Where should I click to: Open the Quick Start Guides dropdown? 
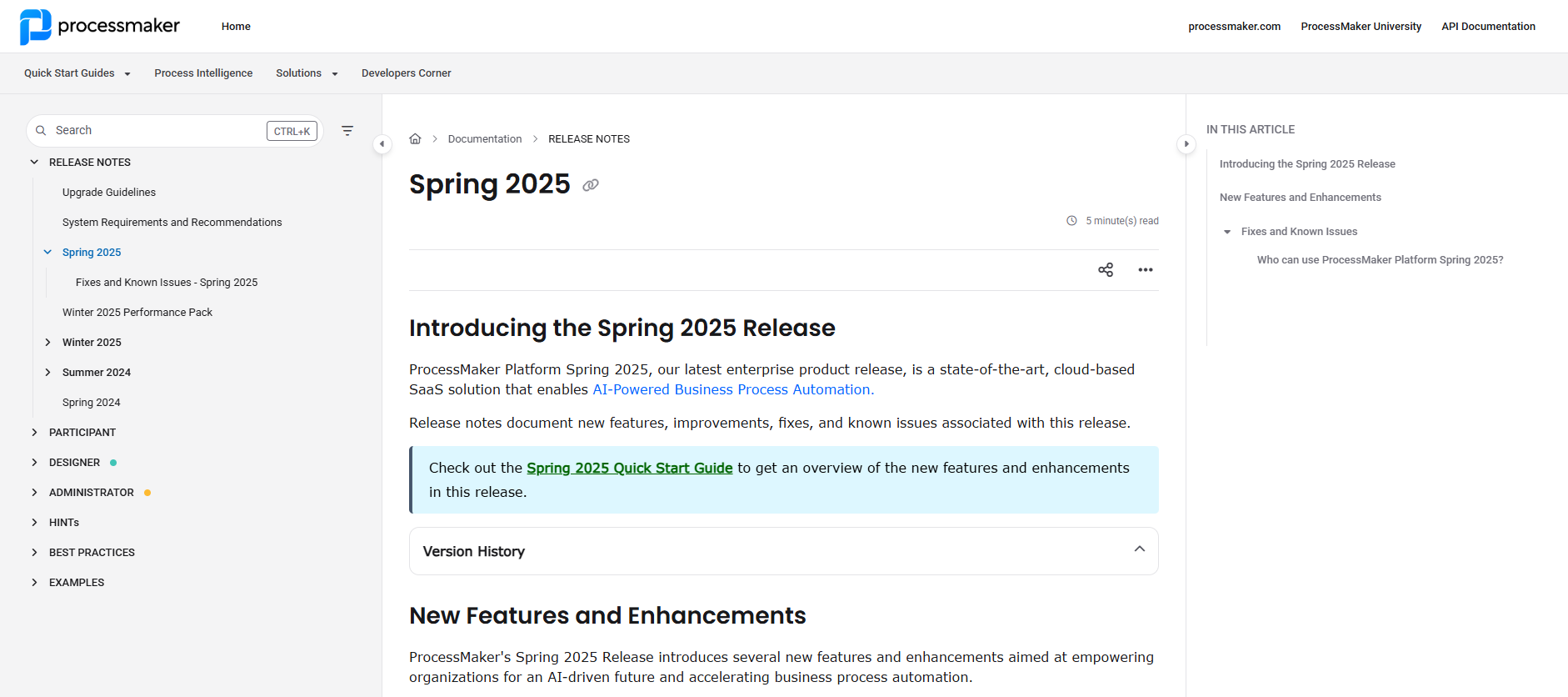pyautogui.click(x=77, y=73)
